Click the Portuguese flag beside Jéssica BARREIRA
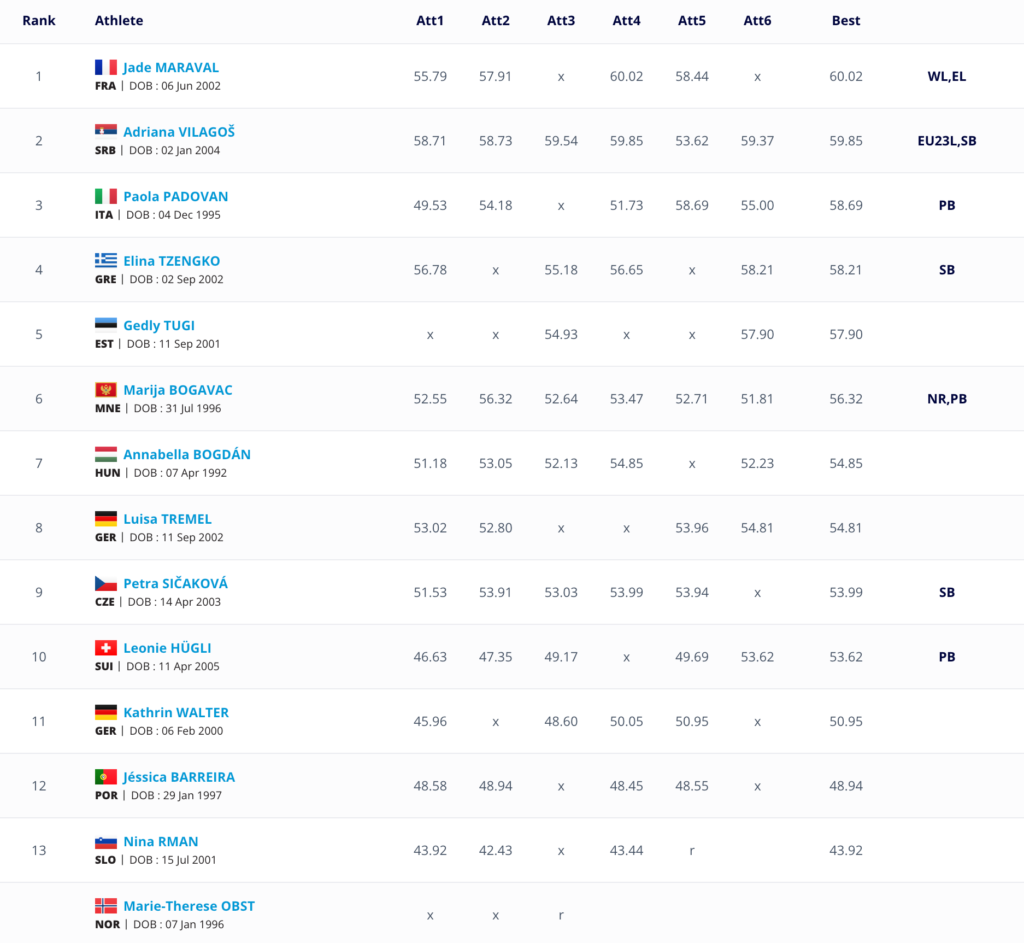The height and width of the screenshot is (943, 1024). (x=106, y=776)
